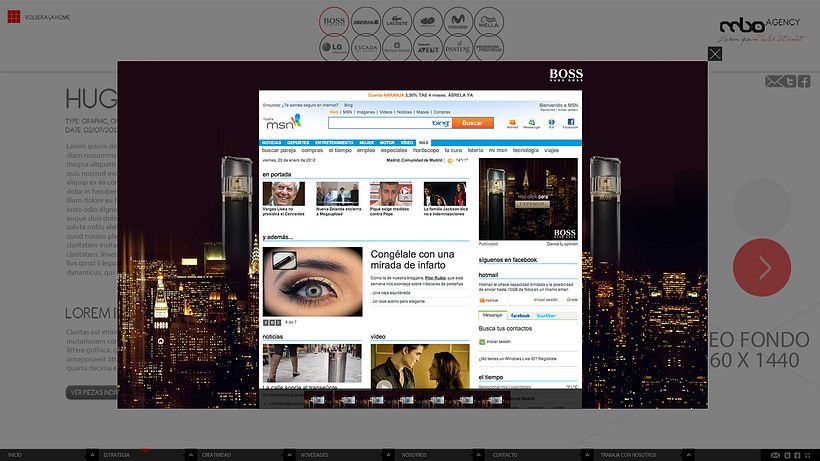Select the Wella brand circle
The width and height of the screenshot is (820, 461).
coord(489,21)
